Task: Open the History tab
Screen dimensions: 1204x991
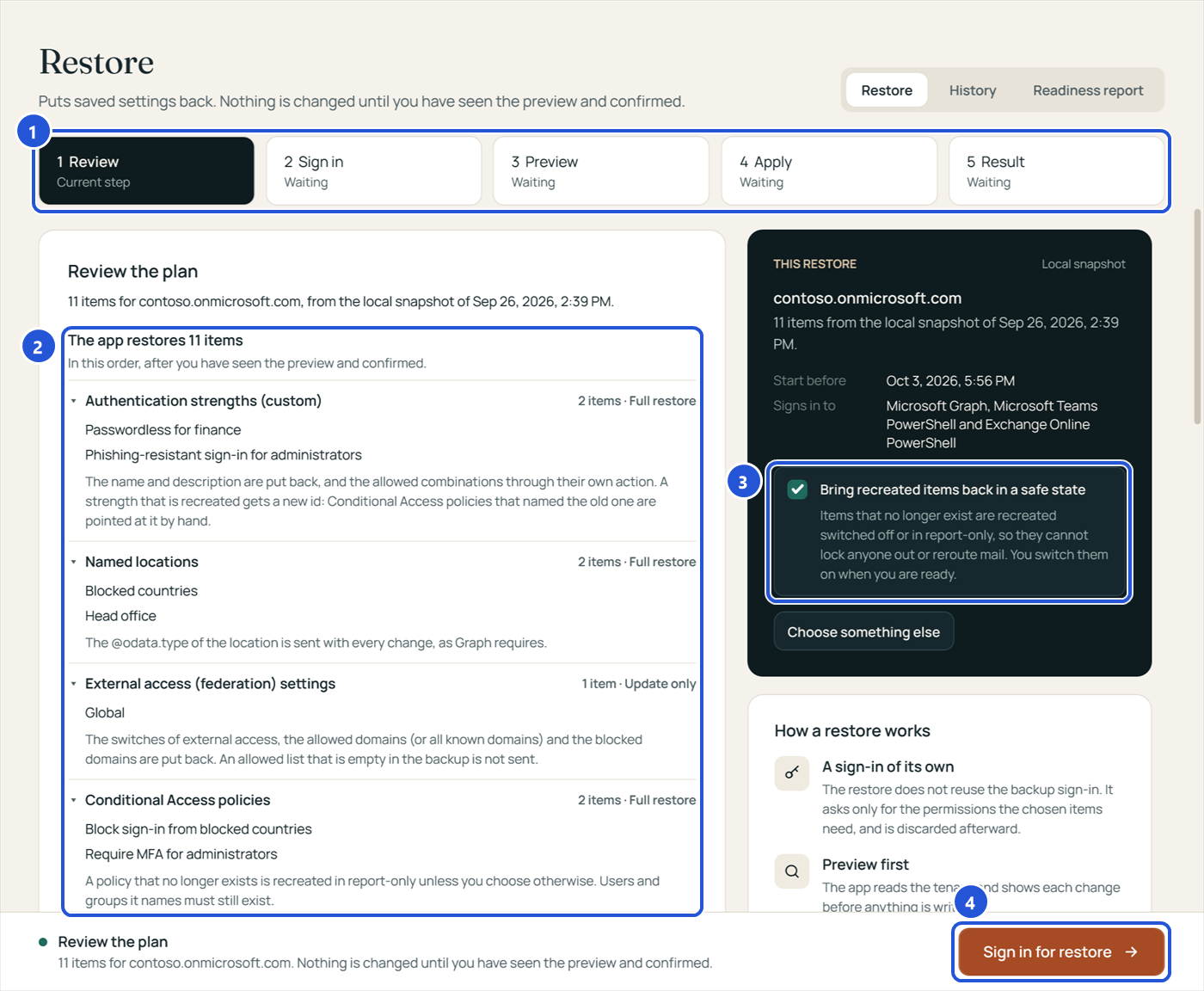Action: [x=973, y=90]
